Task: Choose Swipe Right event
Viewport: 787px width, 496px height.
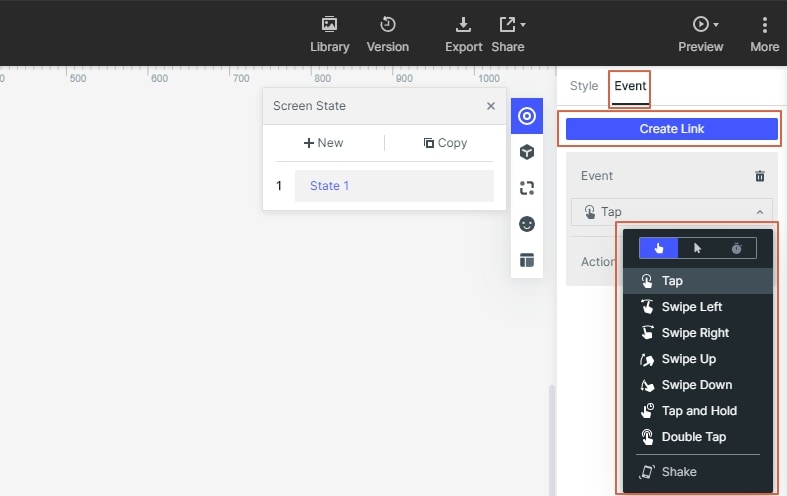Action: 698,333
